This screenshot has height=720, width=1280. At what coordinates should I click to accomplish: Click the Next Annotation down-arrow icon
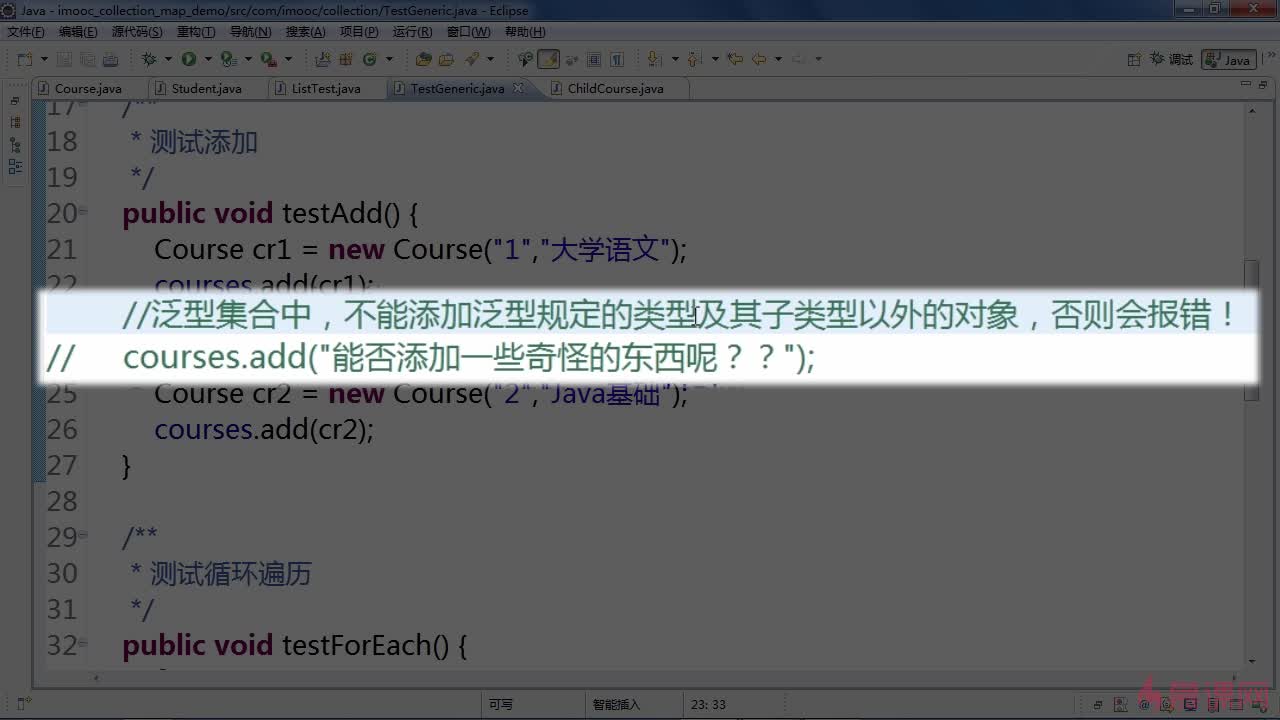[x=654, y=59]
